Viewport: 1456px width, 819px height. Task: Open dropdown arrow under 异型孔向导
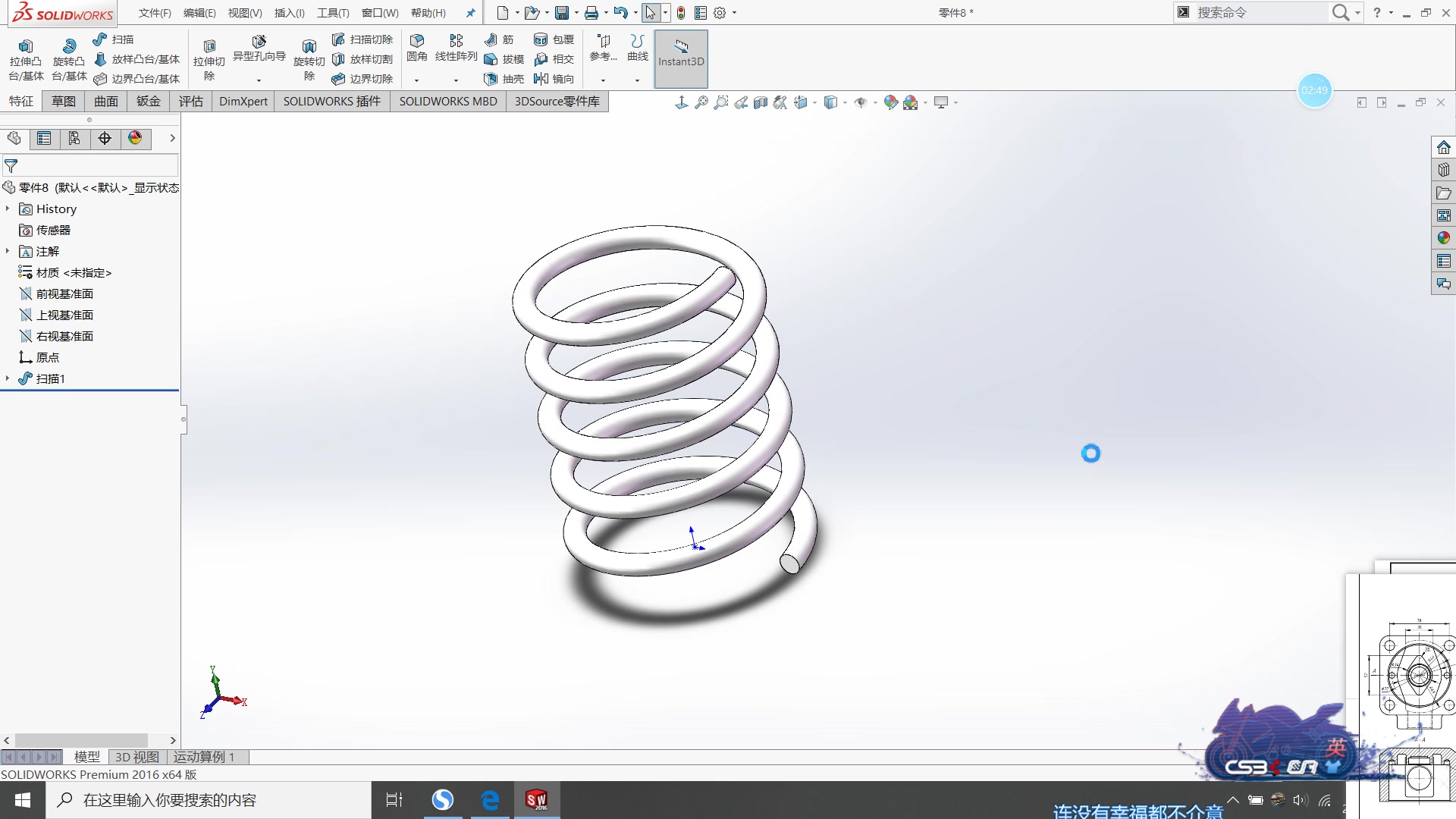click(x=259, y=80)
